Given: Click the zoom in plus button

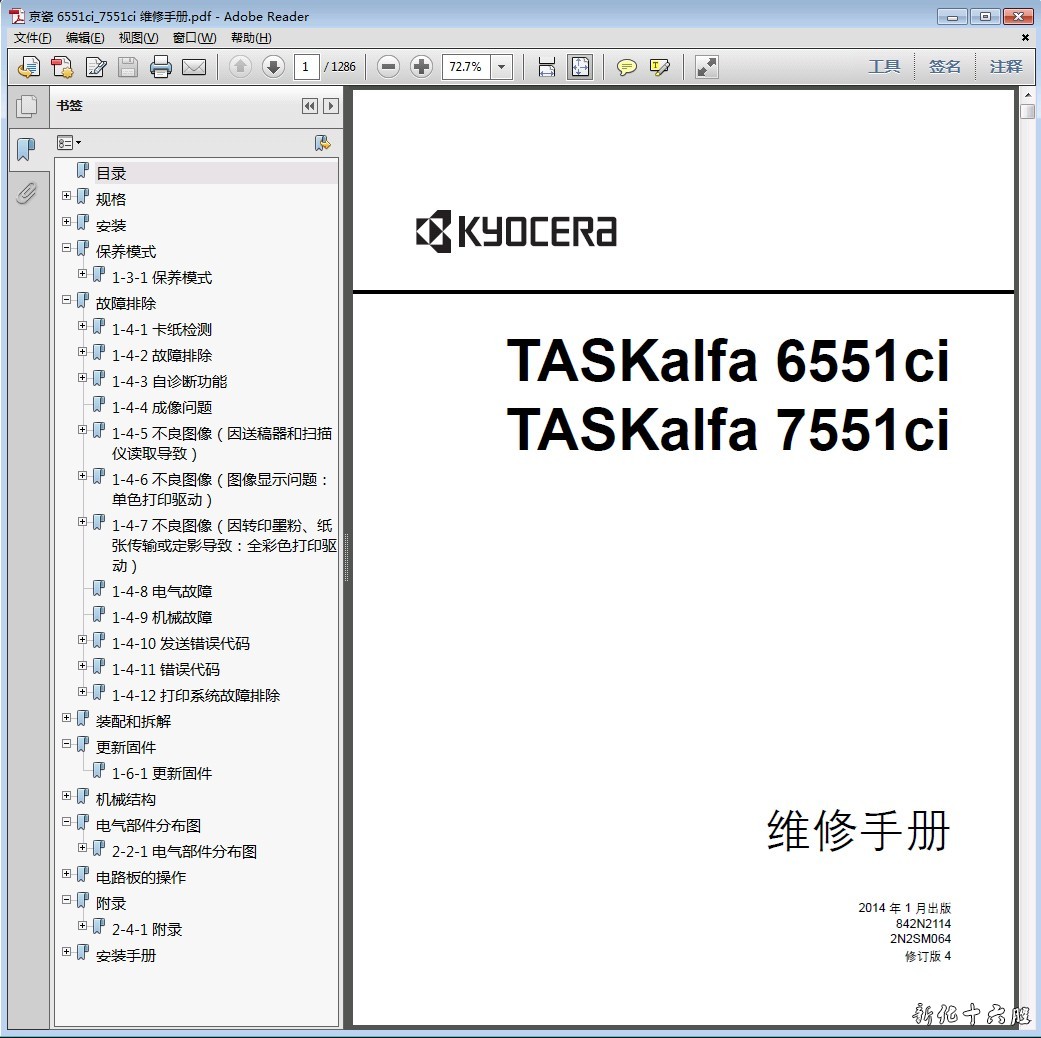Looking at the screenshot, I should click(422, 67).
